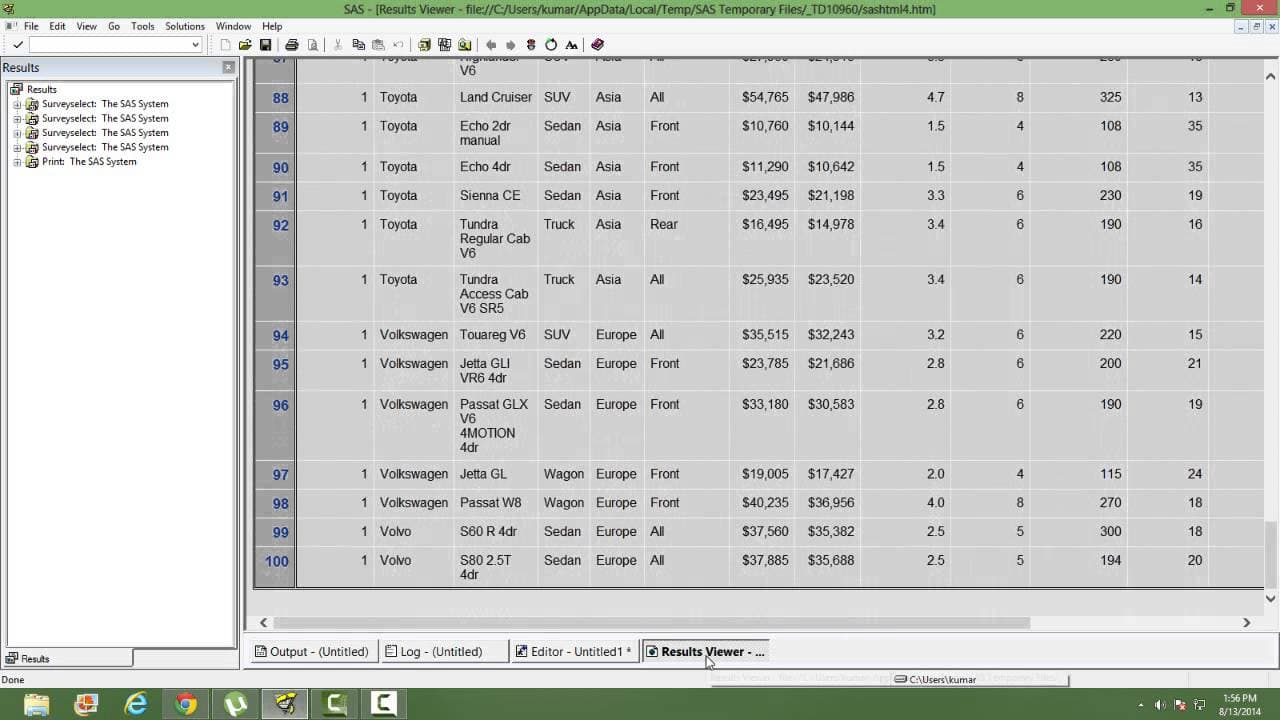The image size is (1280, 720).
Task: Open the View menu
Action: [87, 26]
